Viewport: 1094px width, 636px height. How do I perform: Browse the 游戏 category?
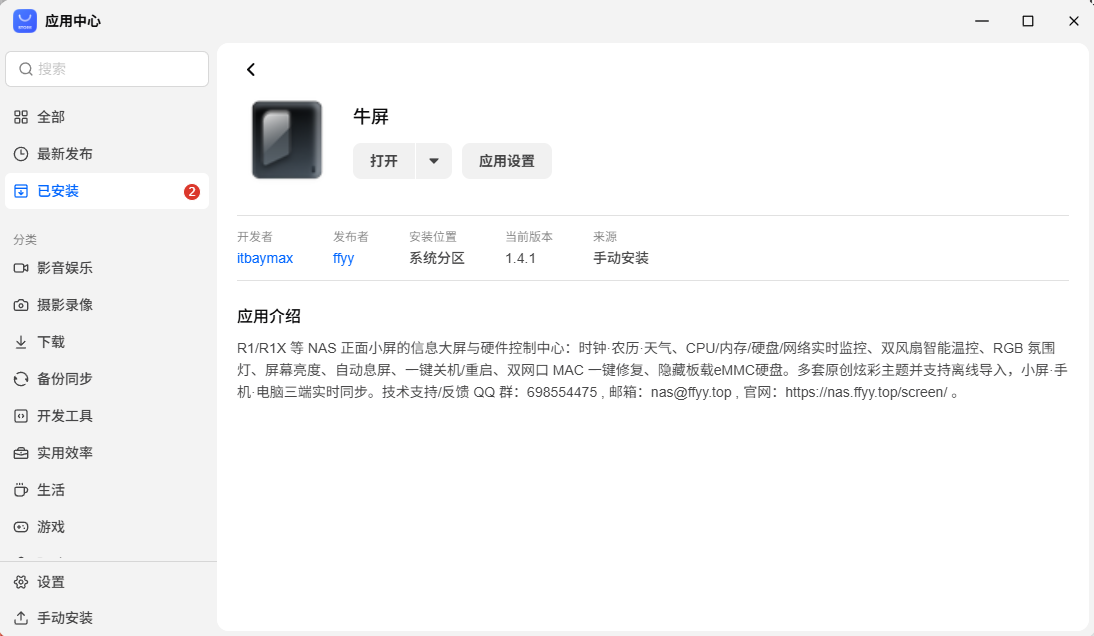tap(107, 527)
